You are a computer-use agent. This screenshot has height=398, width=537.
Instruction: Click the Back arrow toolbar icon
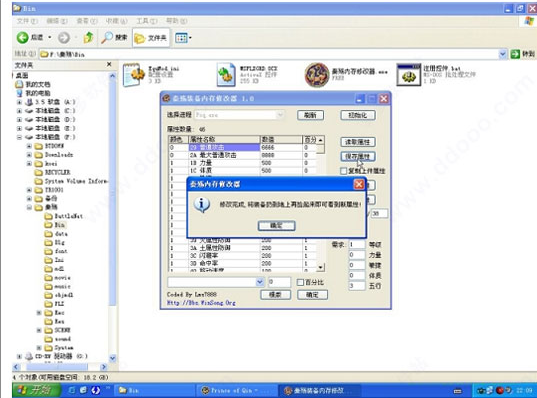(23, 37)
